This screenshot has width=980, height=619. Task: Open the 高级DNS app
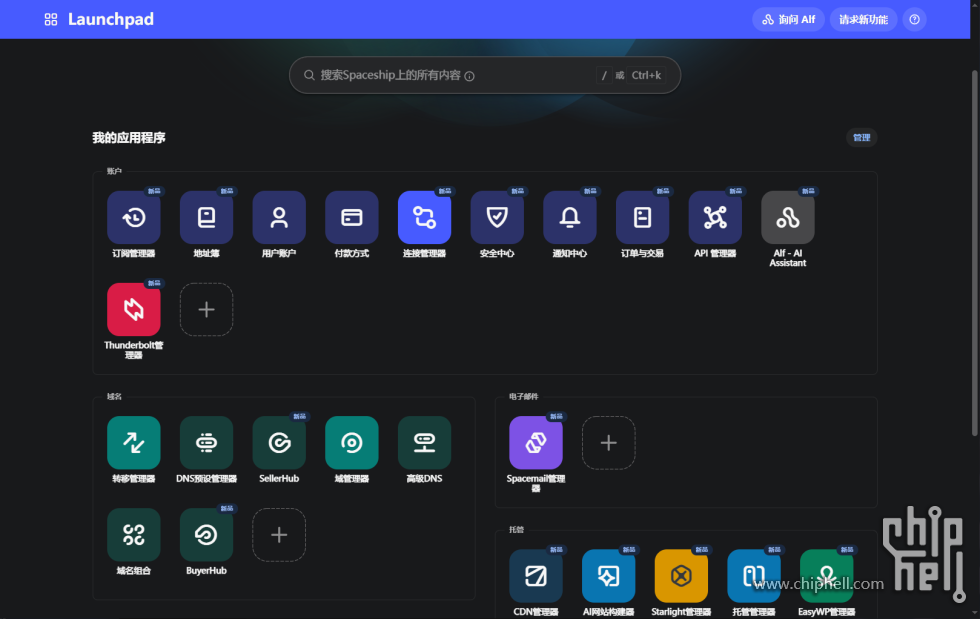point(424,443)
